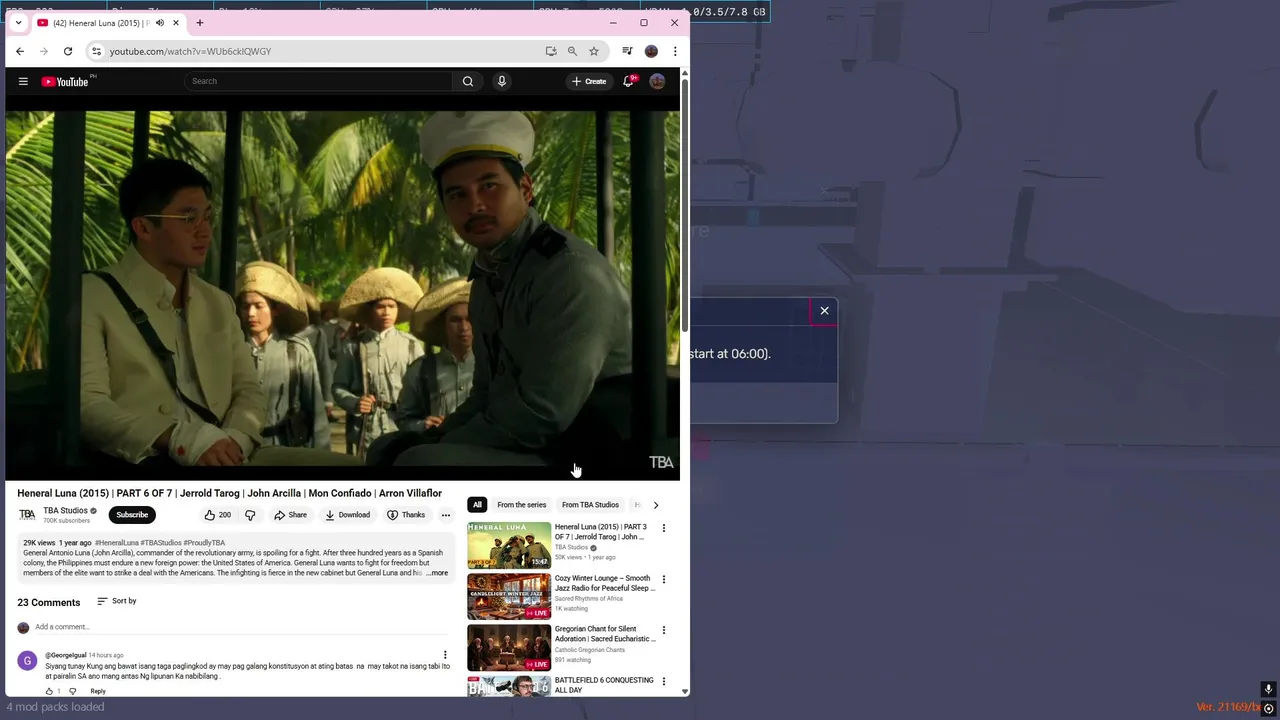Like the comment by @GeorgeIgual
This screenshot has width=1280, height=720.
pyautogui.click(x=49, y=691)
